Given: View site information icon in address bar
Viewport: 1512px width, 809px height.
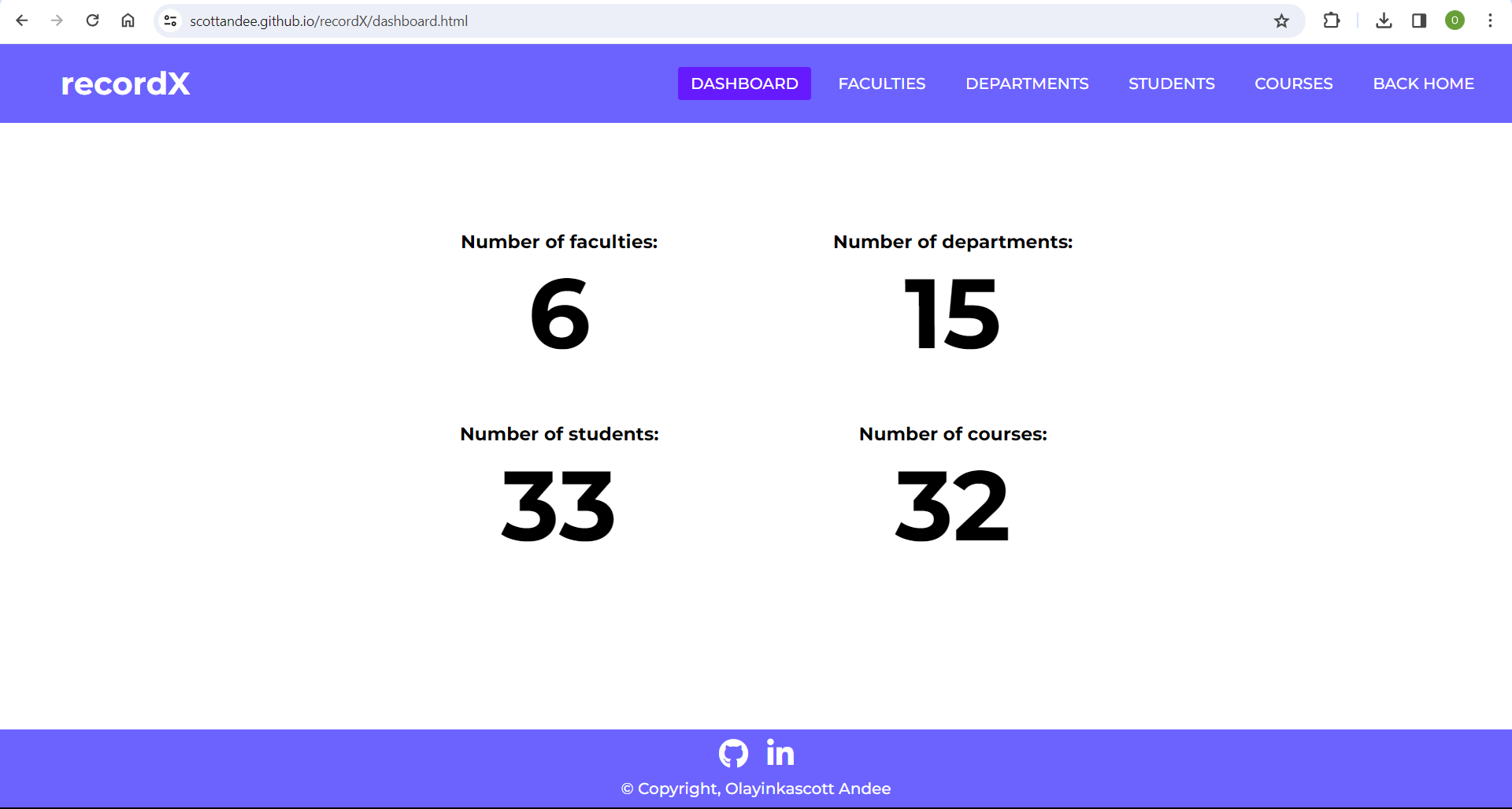Looking at the screenshot, I should (170, 20).
